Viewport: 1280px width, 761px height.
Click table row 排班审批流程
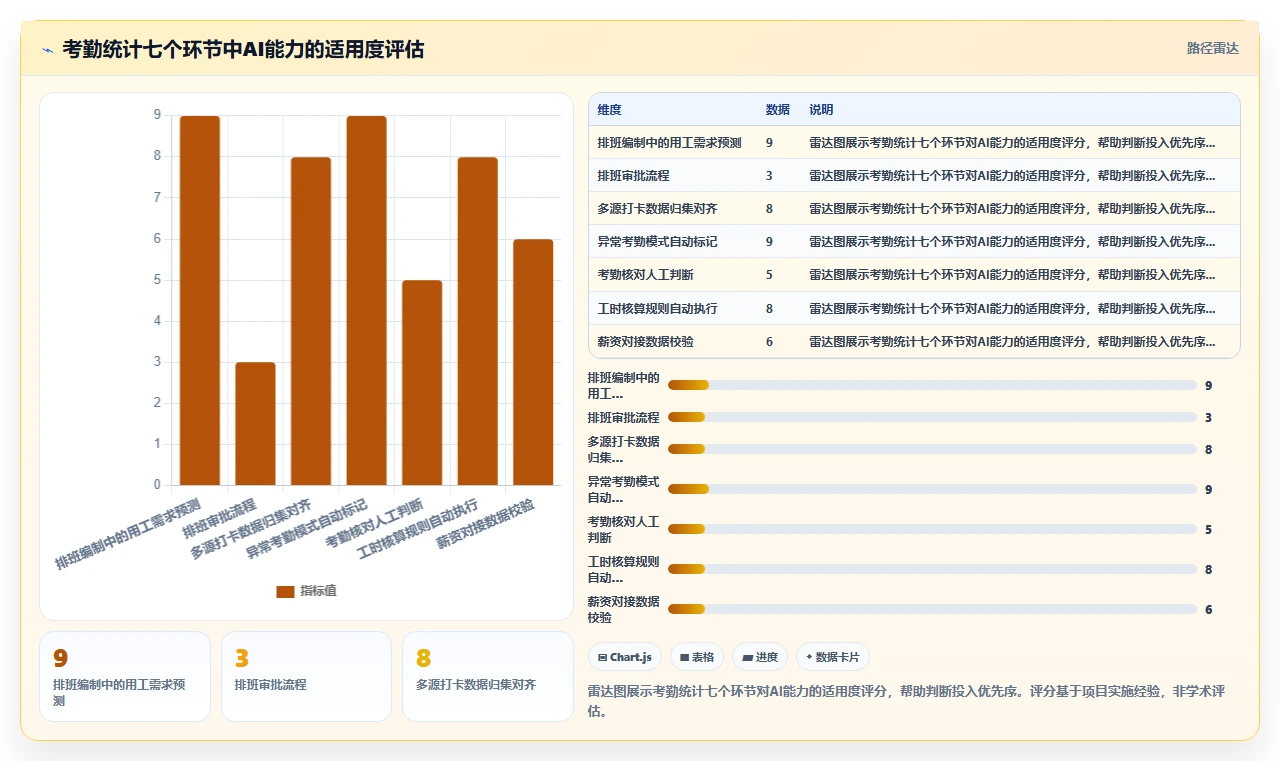click(914, 176)
